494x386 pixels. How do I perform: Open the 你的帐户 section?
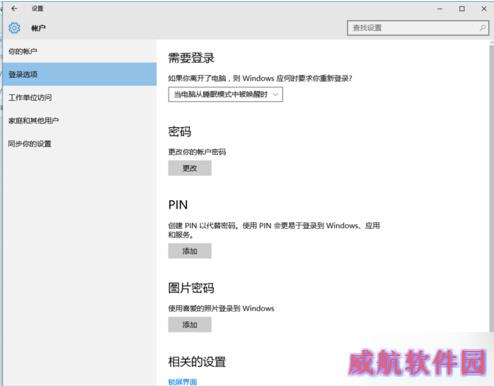(x=79, y=51)
